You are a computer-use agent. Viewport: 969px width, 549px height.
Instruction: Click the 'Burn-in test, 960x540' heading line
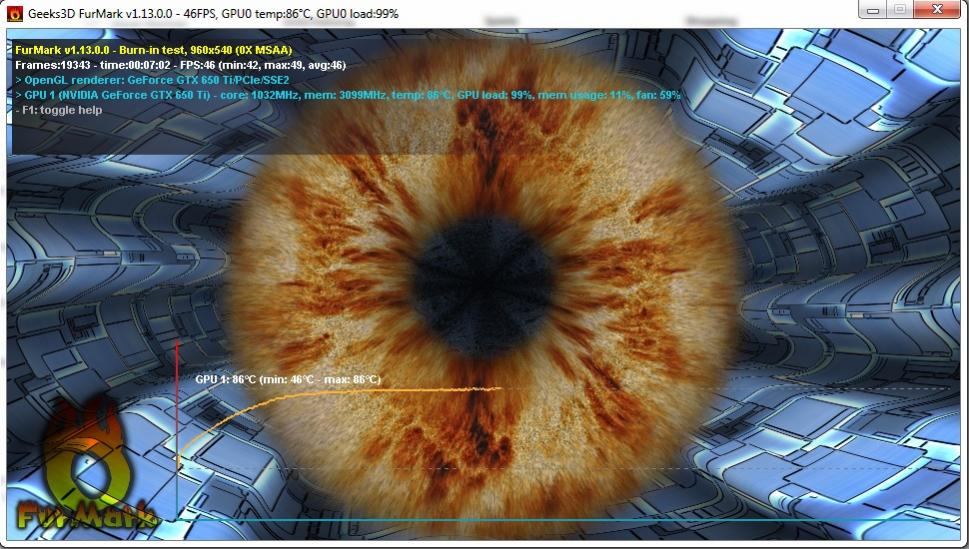point(153,50)
